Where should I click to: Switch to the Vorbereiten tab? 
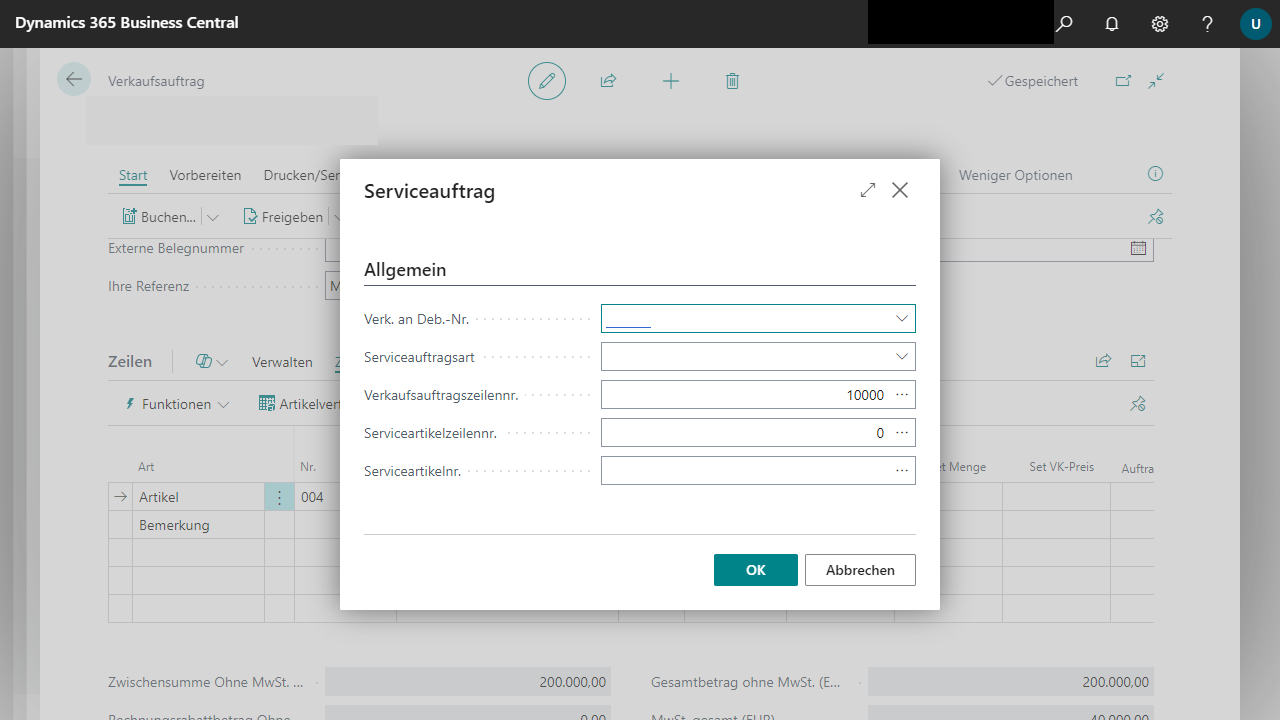click(205, 175)
